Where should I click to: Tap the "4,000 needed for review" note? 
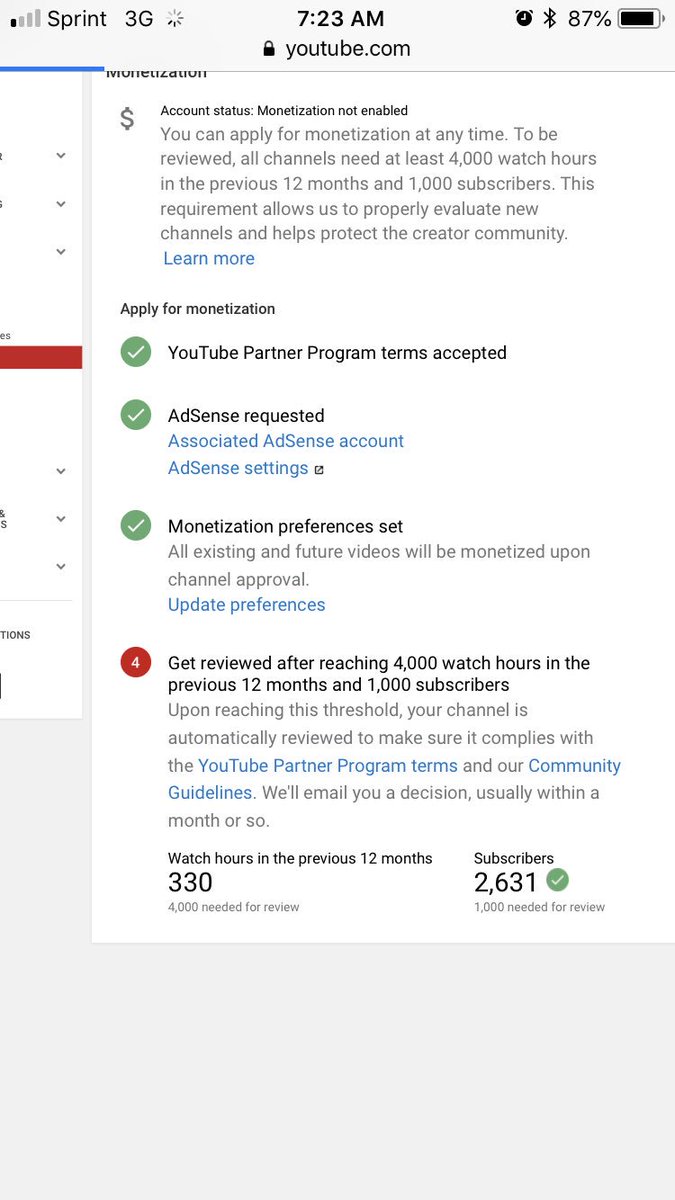pos(233,907)
